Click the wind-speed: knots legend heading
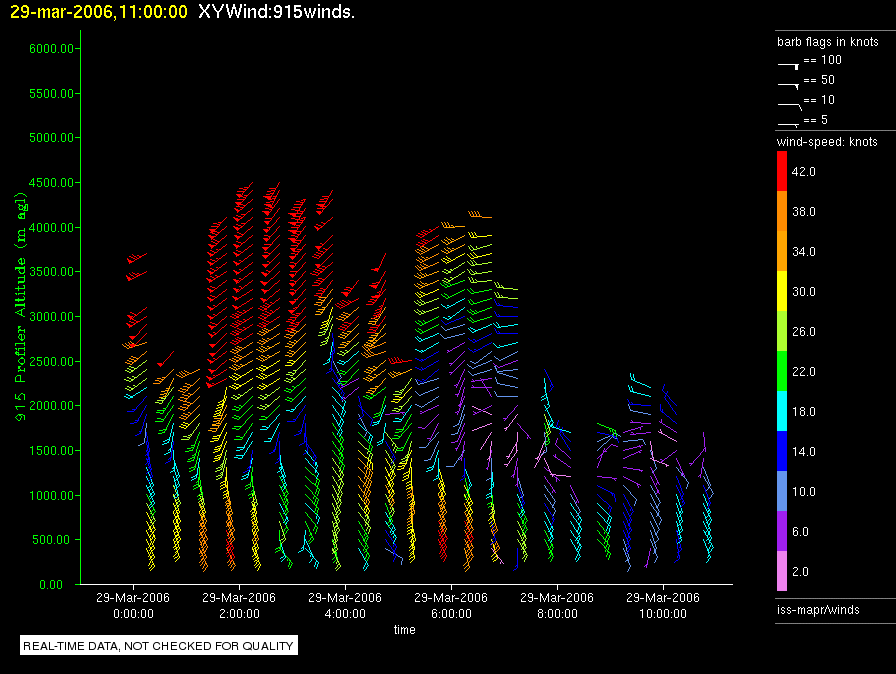This screenshot has width=896, height=674. 827,142
